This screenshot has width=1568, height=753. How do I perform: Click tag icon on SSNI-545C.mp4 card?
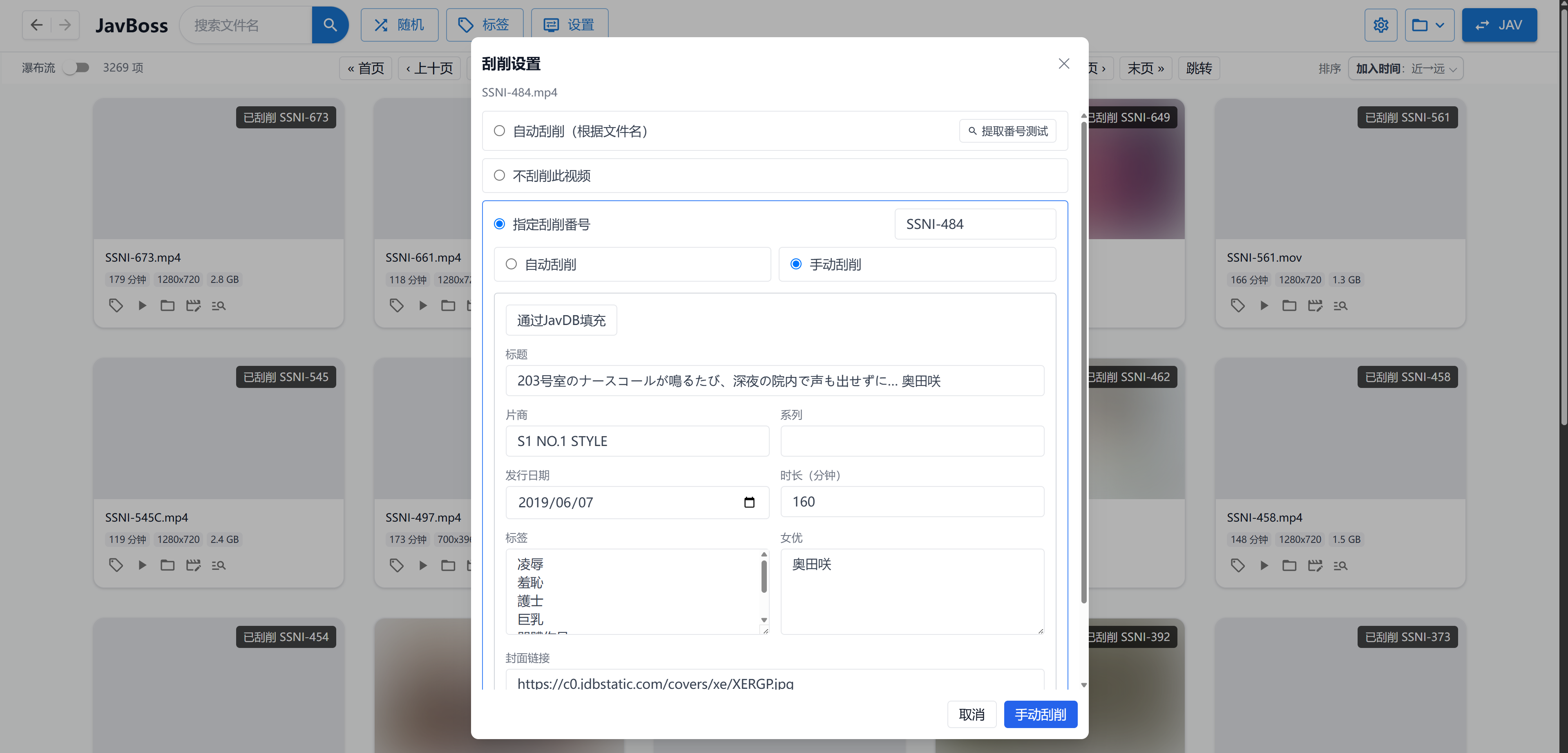[x=116, y=565]
